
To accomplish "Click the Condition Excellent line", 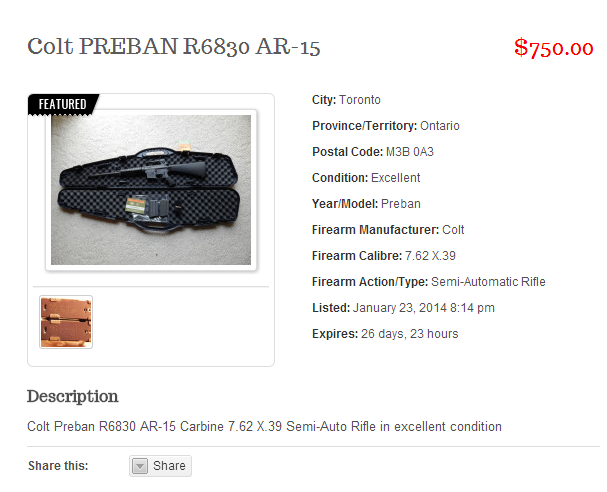I will (366, 178).
